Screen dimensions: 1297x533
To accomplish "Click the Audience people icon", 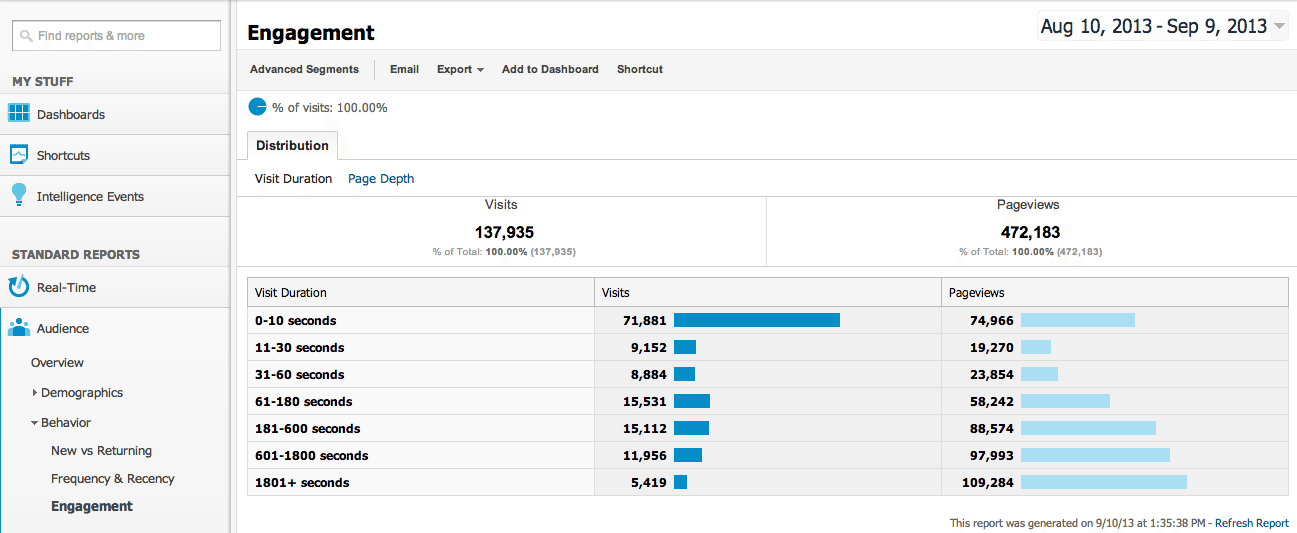I will (x=18, y=328).
